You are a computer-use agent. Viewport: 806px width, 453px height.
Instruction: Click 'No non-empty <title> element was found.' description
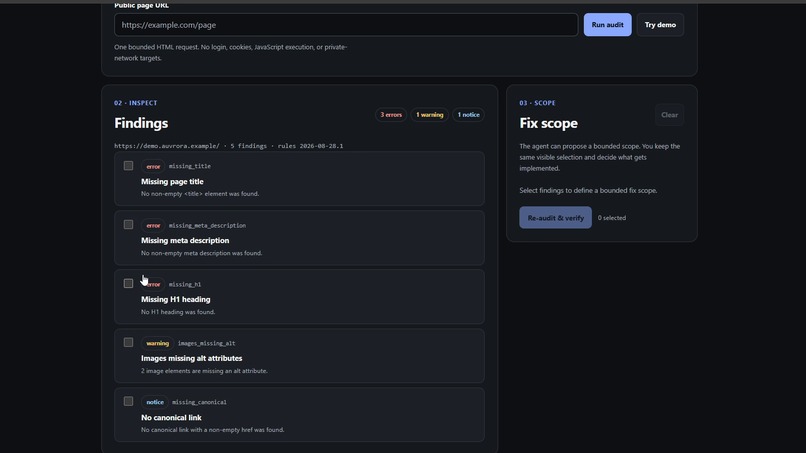200,194
